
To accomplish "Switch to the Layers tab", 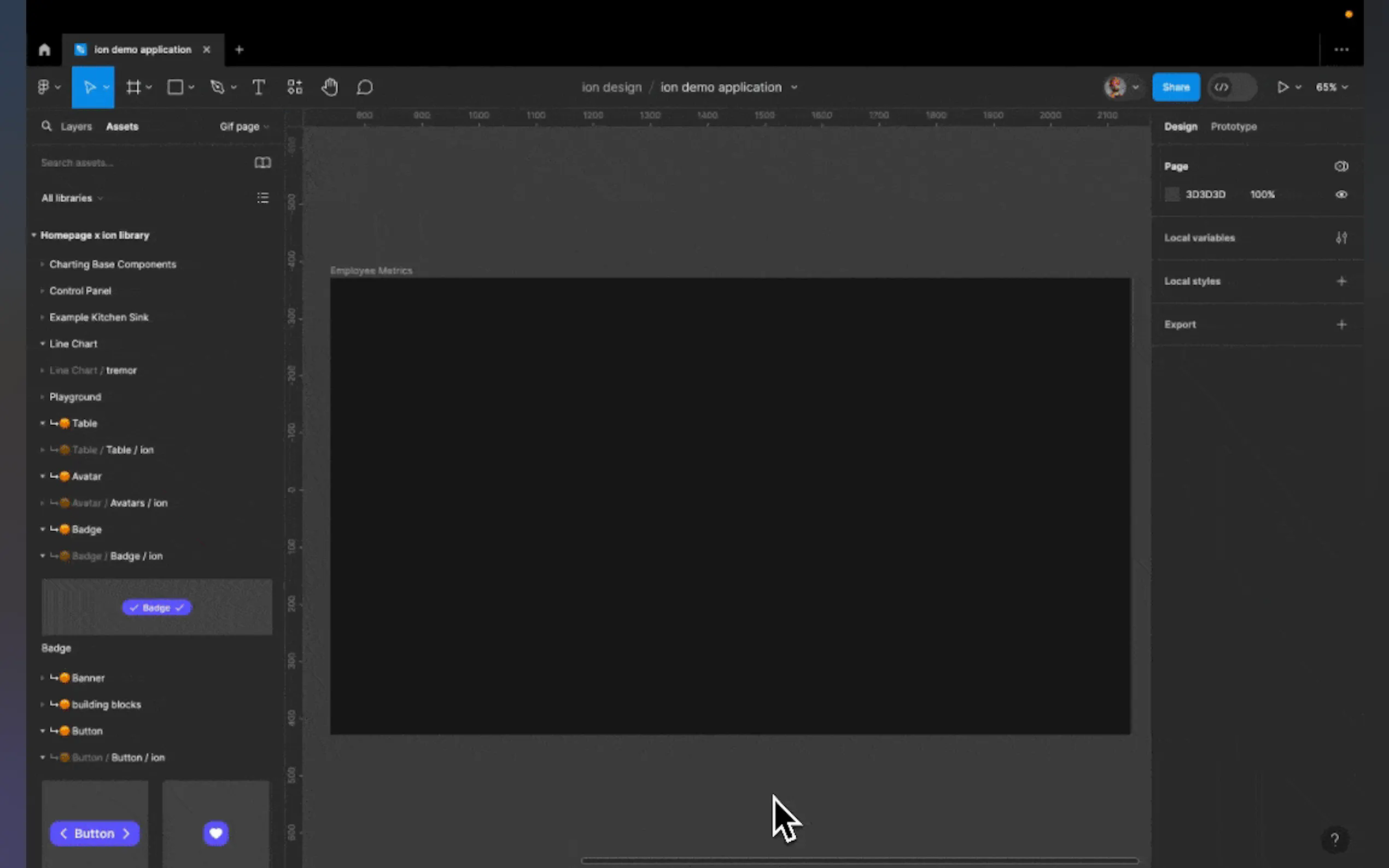I will pyautogui.click(x=76, y=126).
